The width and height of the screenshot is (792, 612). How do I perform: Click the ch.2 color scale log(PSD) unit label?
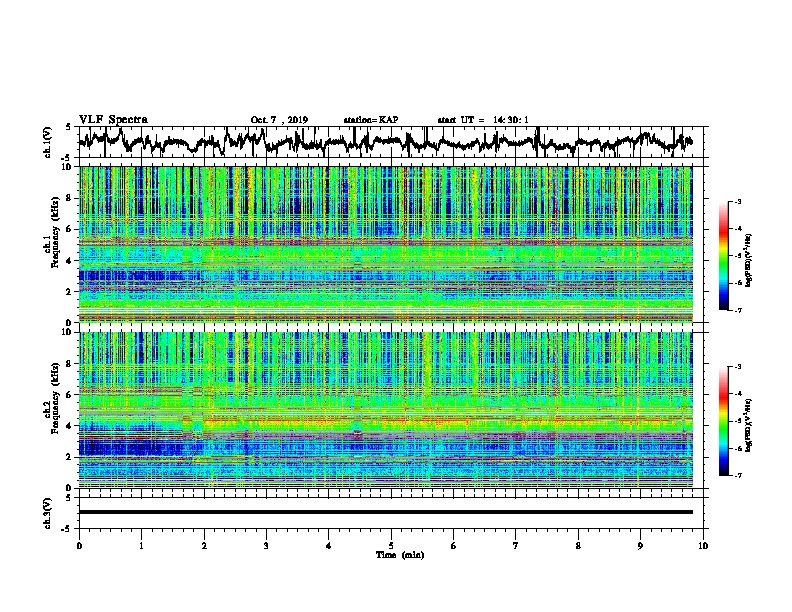click(748, 425)
